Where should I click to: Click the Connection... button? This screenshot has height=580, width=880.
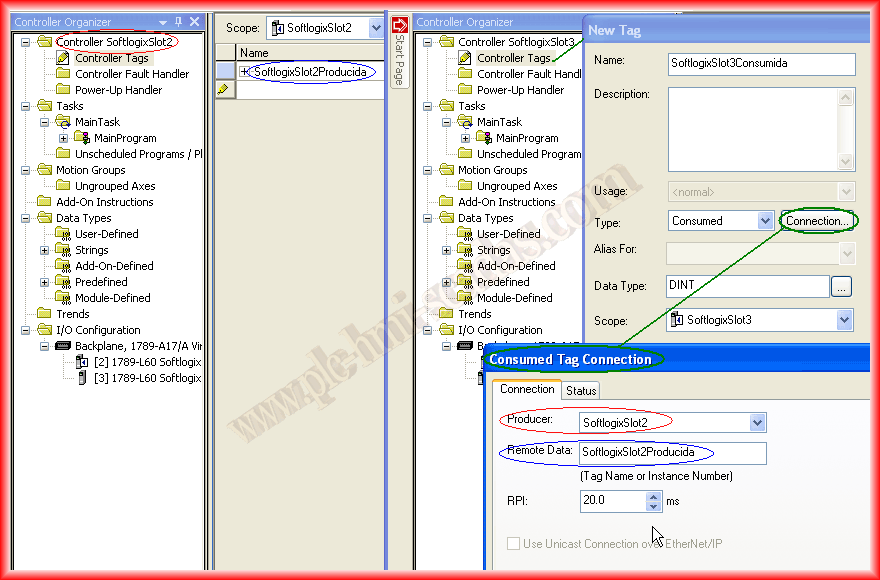(x=817, y=221)
